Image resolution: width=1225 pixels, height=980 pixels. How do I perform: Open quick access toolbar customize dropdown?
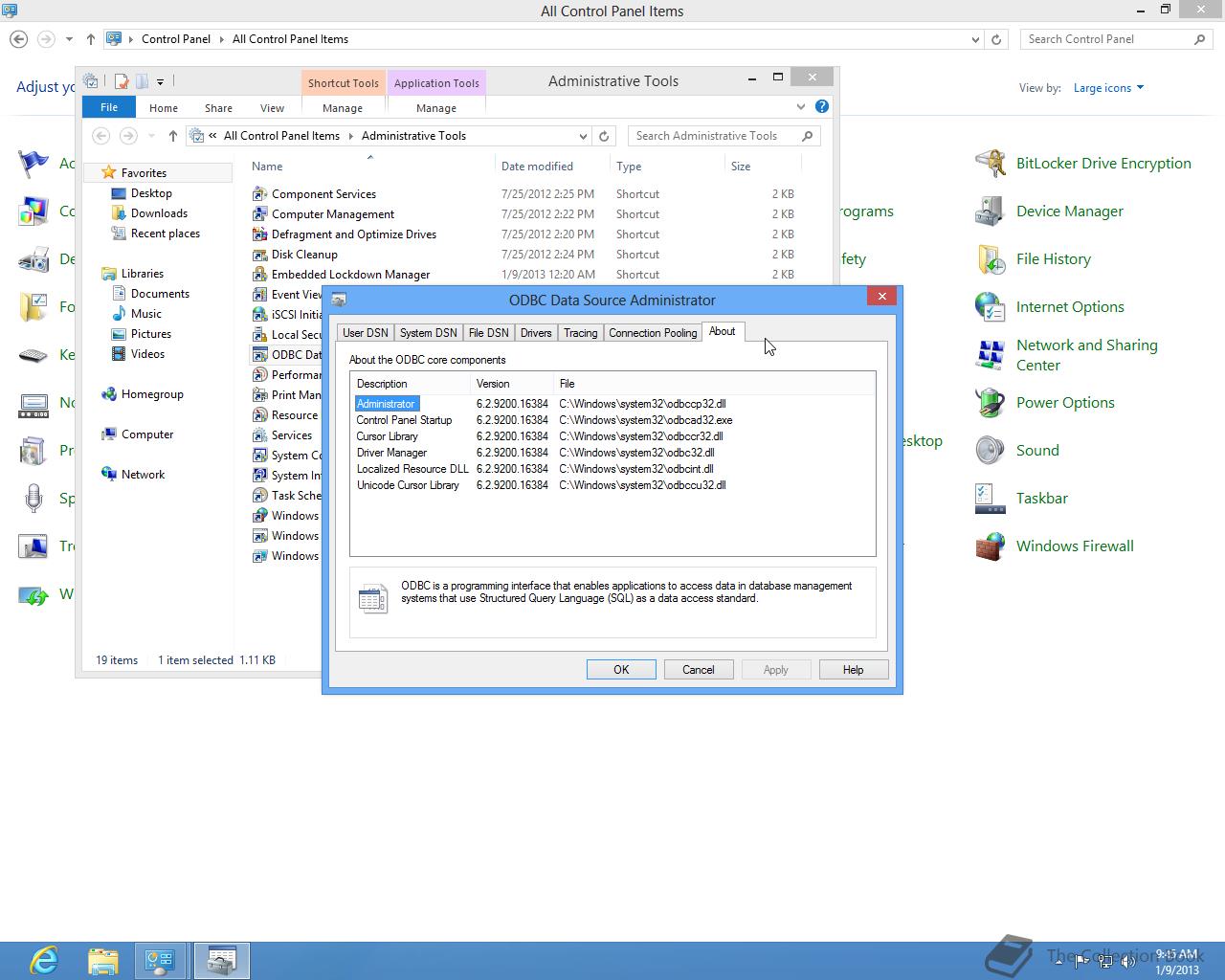[x=160, y=81]
